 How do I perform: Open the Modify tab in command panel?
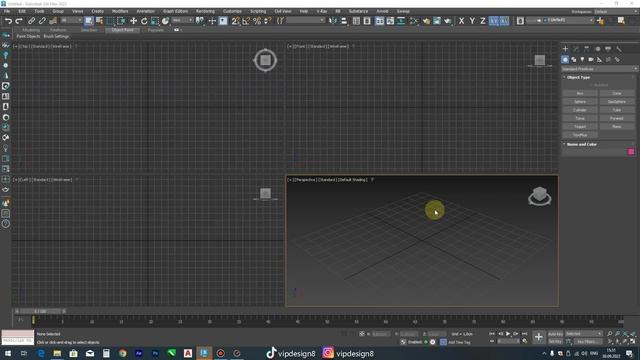(x=576, y=49)
